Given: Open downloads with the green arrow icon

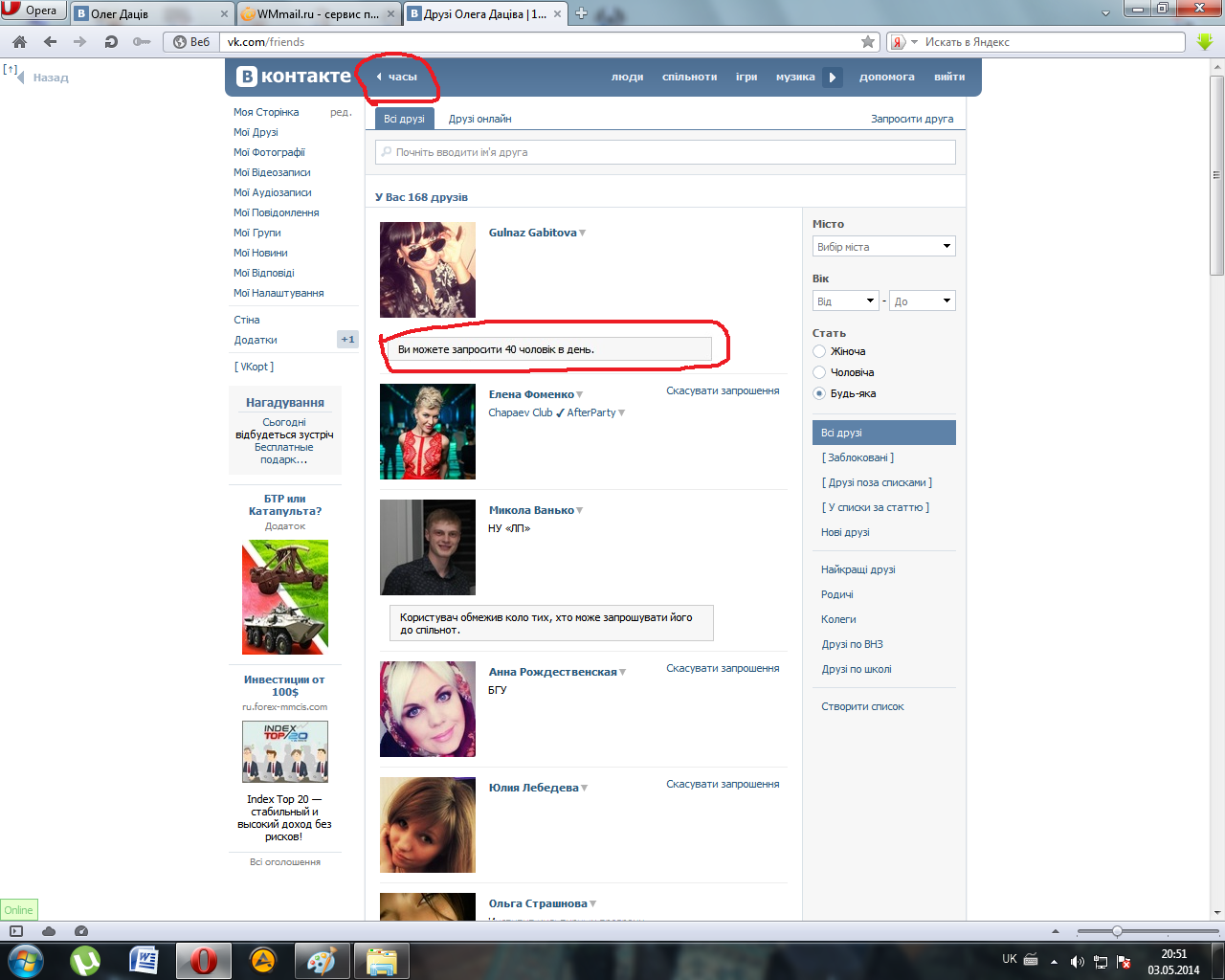Looking at the screenshot, I should pos(1205,42).
